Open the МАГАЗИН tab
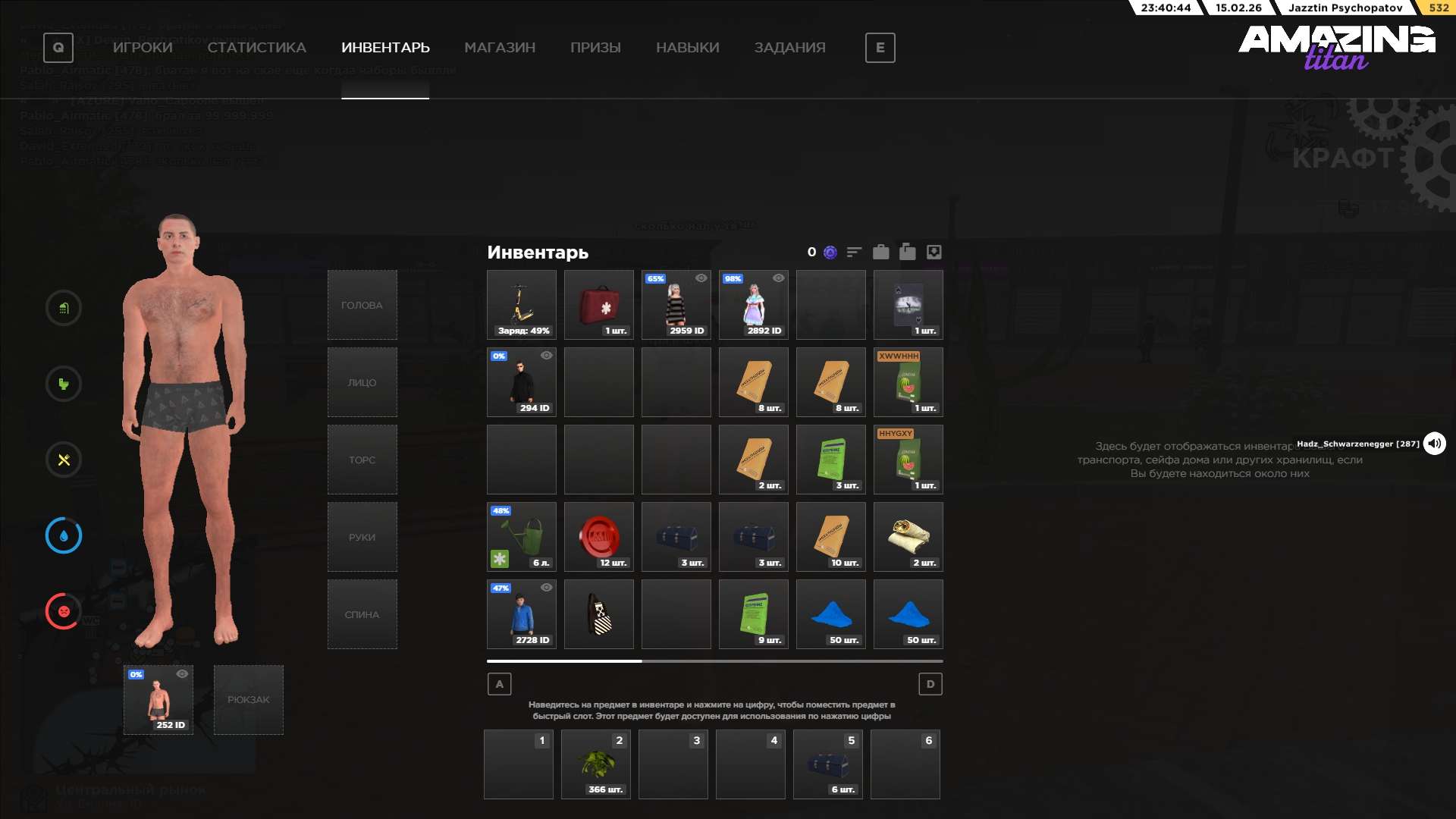This screenshot has width=1456, height=819. click(x=500, y=48)
